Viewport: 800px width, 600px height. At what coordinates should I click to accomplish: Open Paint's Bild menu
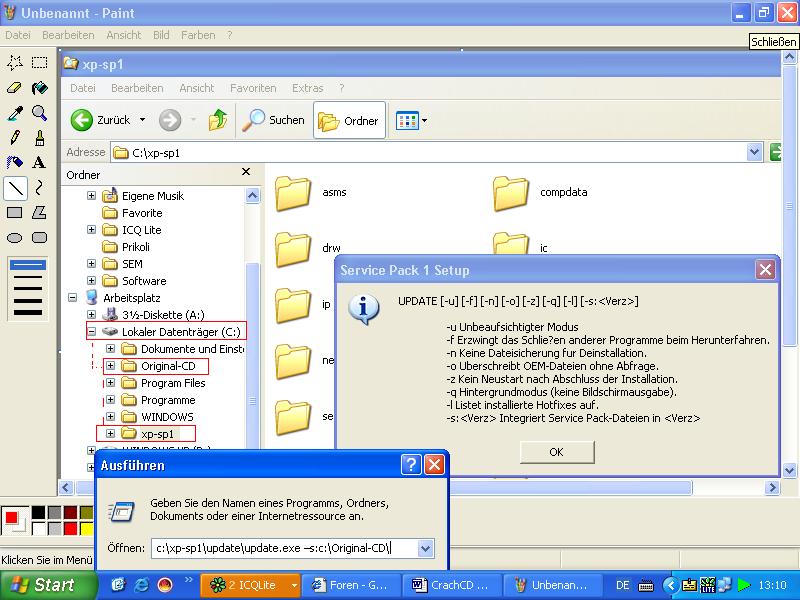[161, 35]
